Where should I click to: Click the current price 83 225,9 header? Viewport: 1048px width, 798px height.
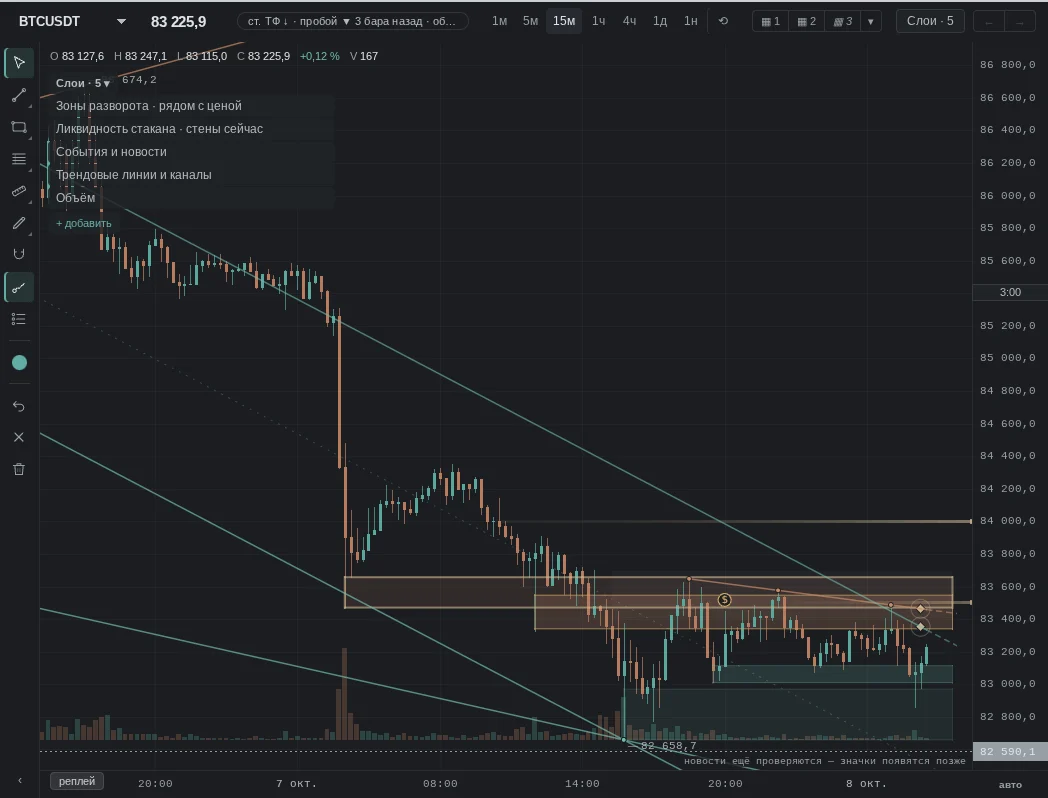tap(178, 21)
